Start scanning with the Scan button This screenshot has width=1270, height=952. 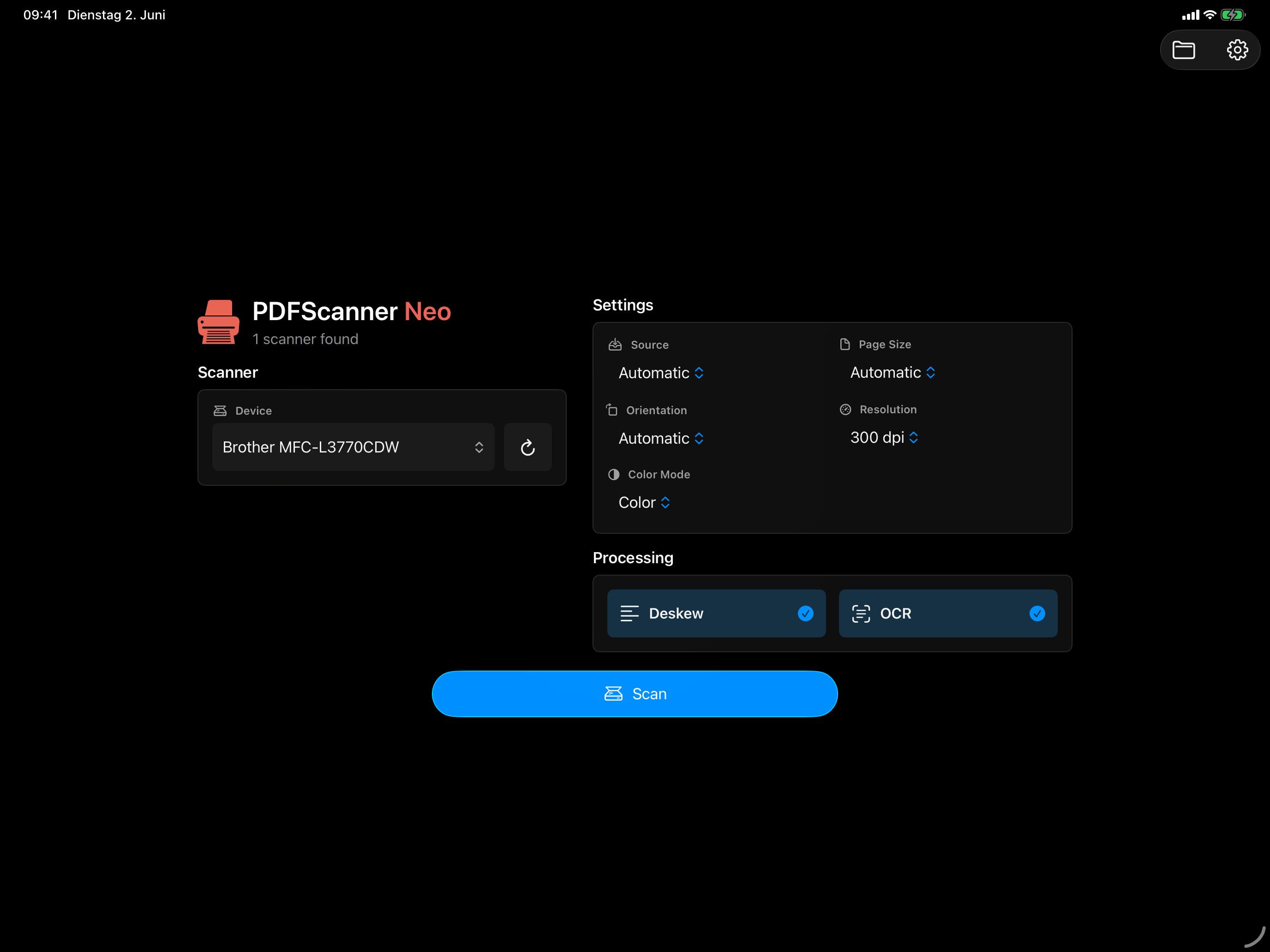635,694
